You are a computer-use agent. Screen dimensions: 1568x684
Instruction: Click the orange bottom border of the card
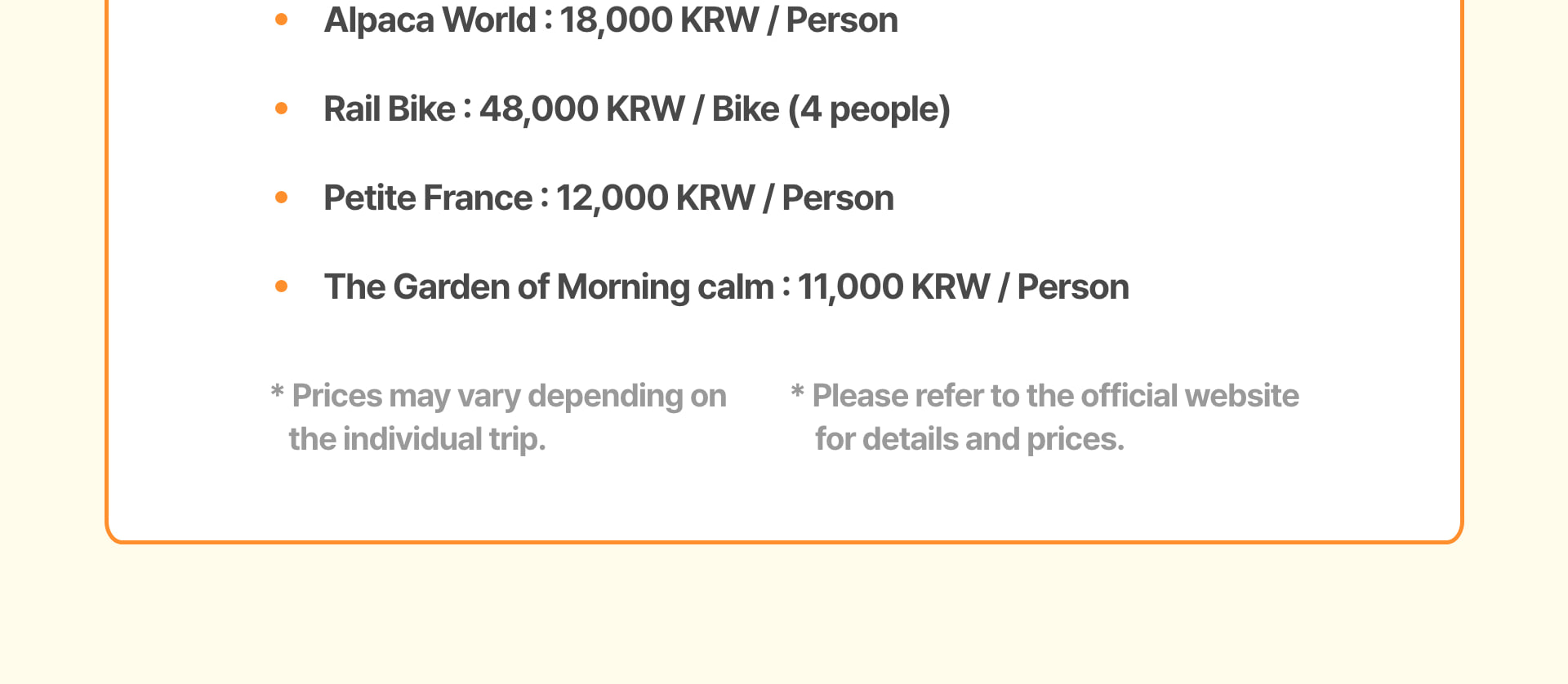click(x=784, y=541)
